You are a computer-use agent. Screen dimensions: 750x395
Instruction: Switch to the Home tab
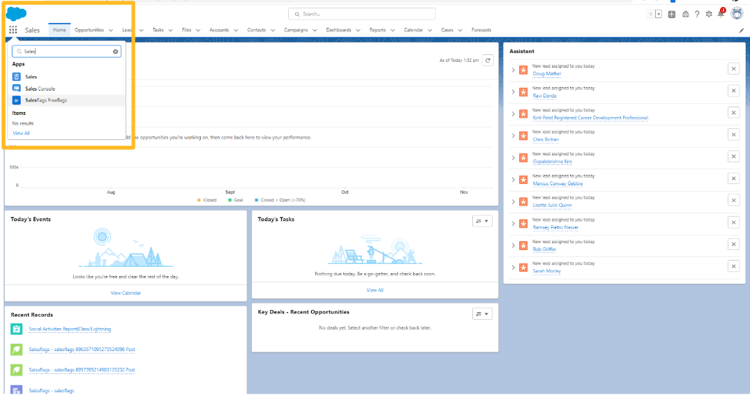click(59, 30)
